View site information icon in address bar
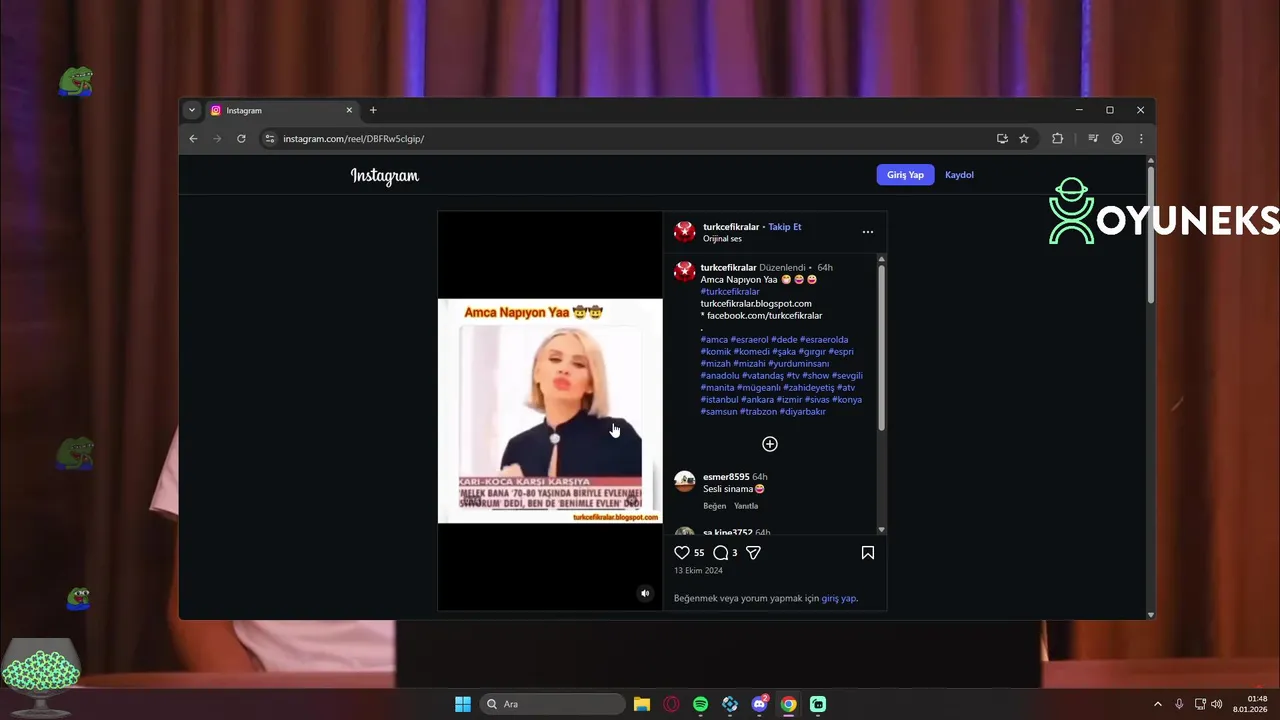This screenshot has height=720, width=1280. point(269,139)
